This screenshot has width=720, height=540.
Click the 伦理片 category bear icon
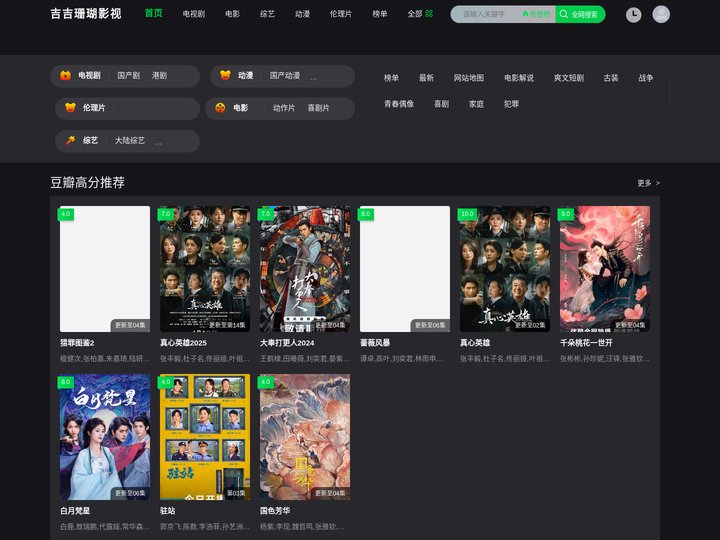pyautogui.click(x=70, y=108)
